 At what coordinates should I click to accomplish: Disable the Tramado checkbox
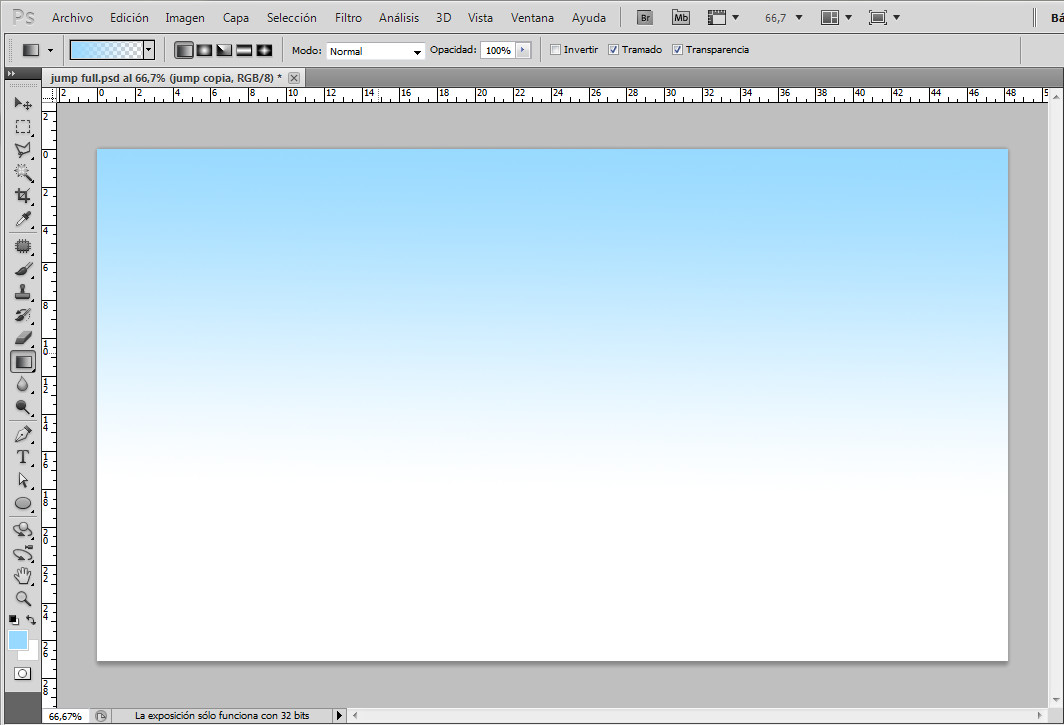613,49
